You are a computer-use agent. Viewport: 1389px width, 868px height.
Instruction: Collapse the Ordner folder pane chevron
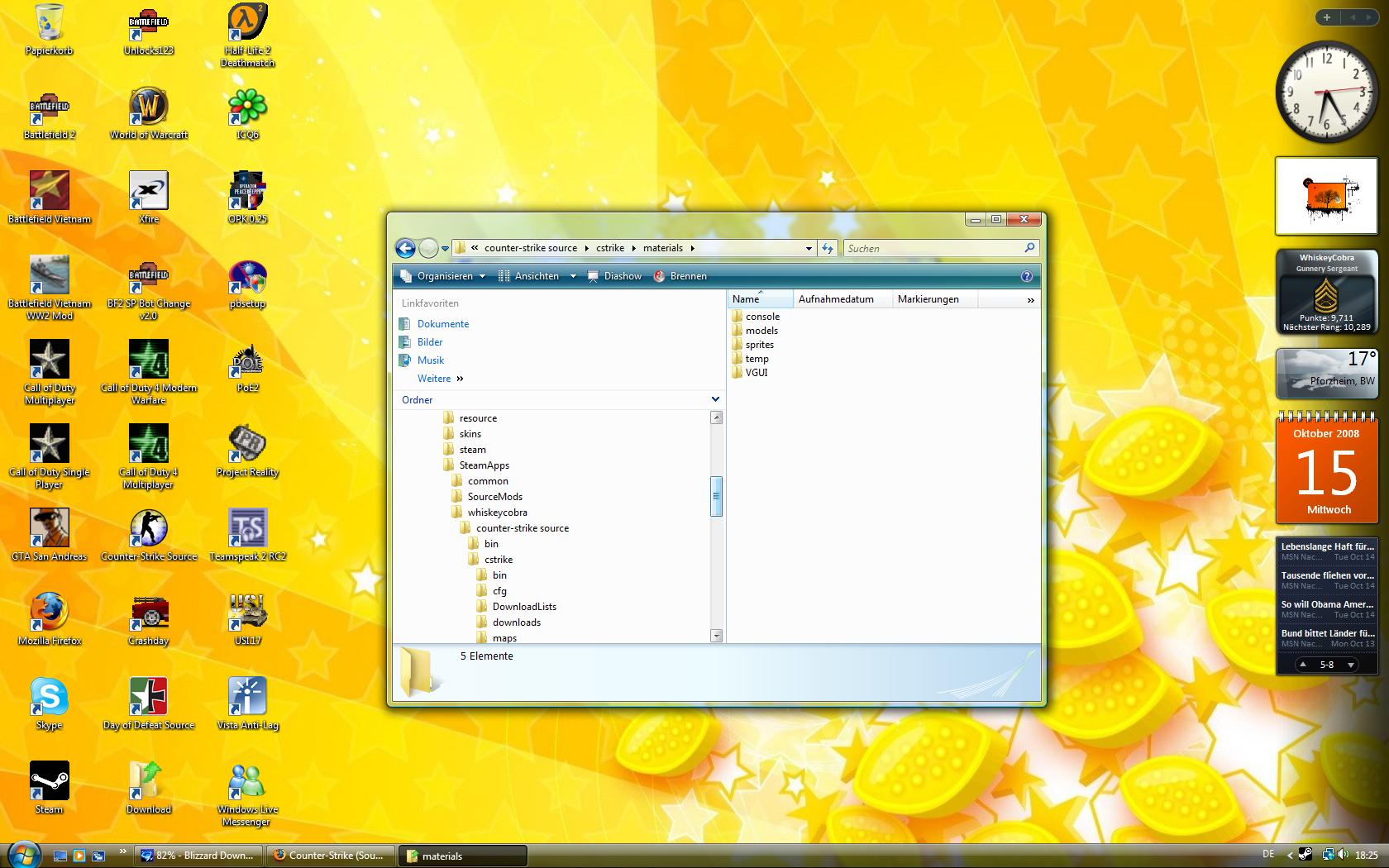715,399
